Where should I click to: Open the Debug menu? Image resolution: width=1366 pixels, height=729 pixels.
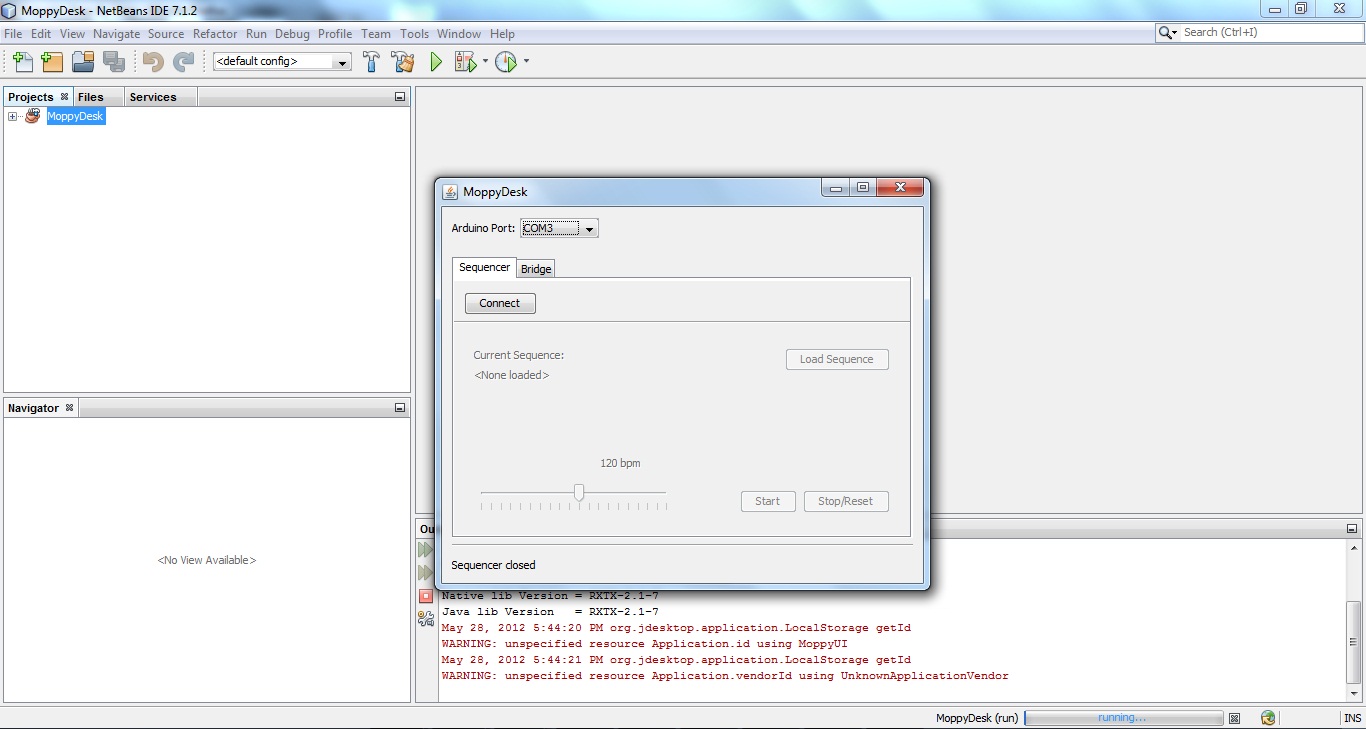pos(292,34)
